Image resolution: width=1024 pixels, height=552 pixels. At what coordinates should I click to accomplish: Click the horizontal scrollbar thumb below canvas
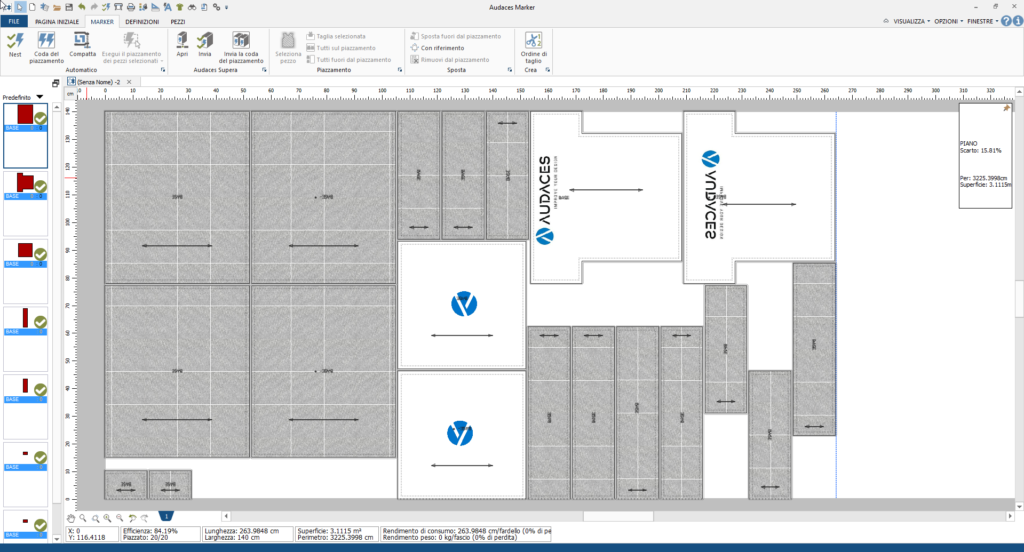click(618, 516)
